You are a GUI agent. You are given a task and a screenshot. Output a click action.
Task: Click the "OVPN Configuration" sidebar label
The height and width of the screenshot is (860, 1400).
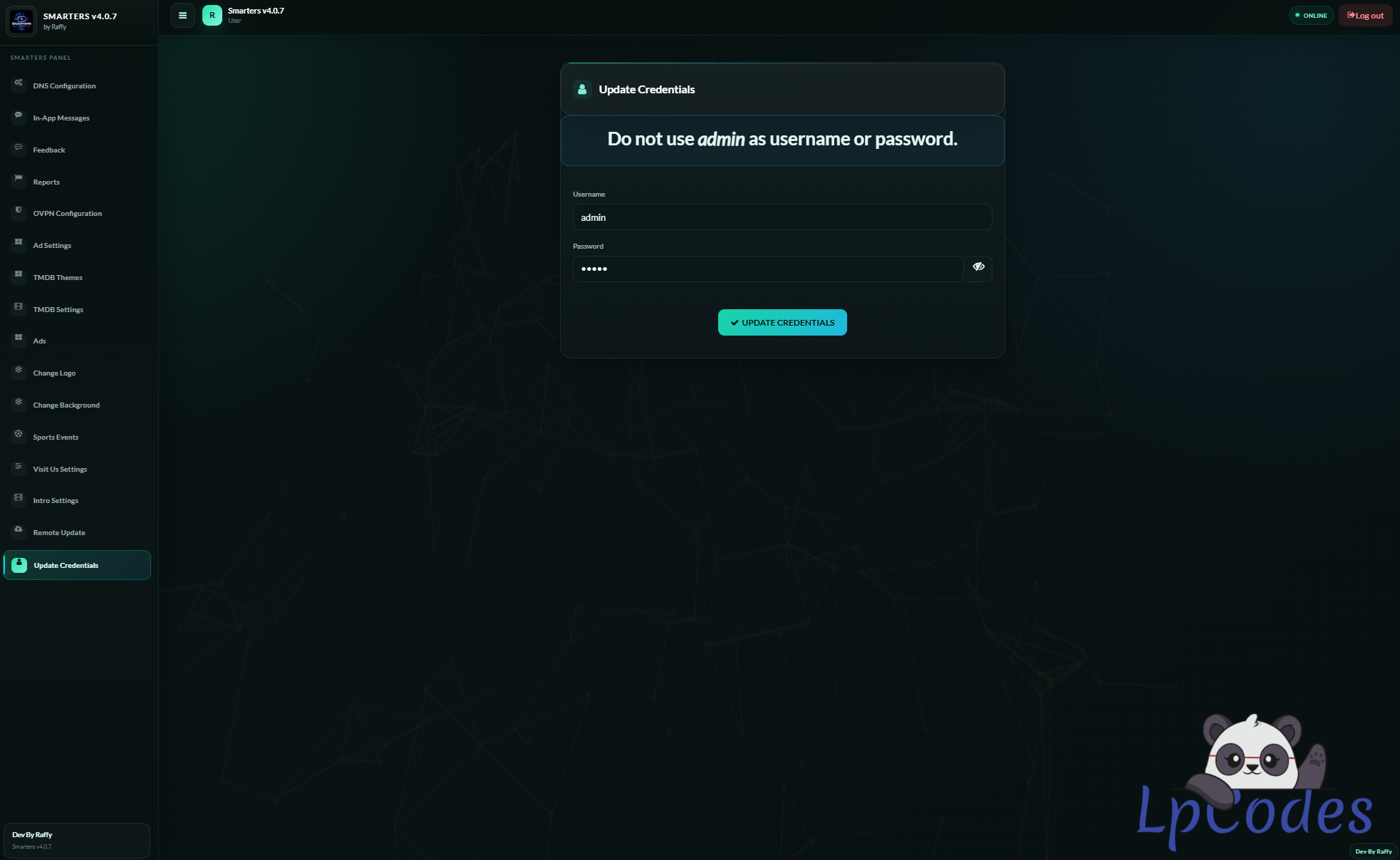[x=68, y=214]
